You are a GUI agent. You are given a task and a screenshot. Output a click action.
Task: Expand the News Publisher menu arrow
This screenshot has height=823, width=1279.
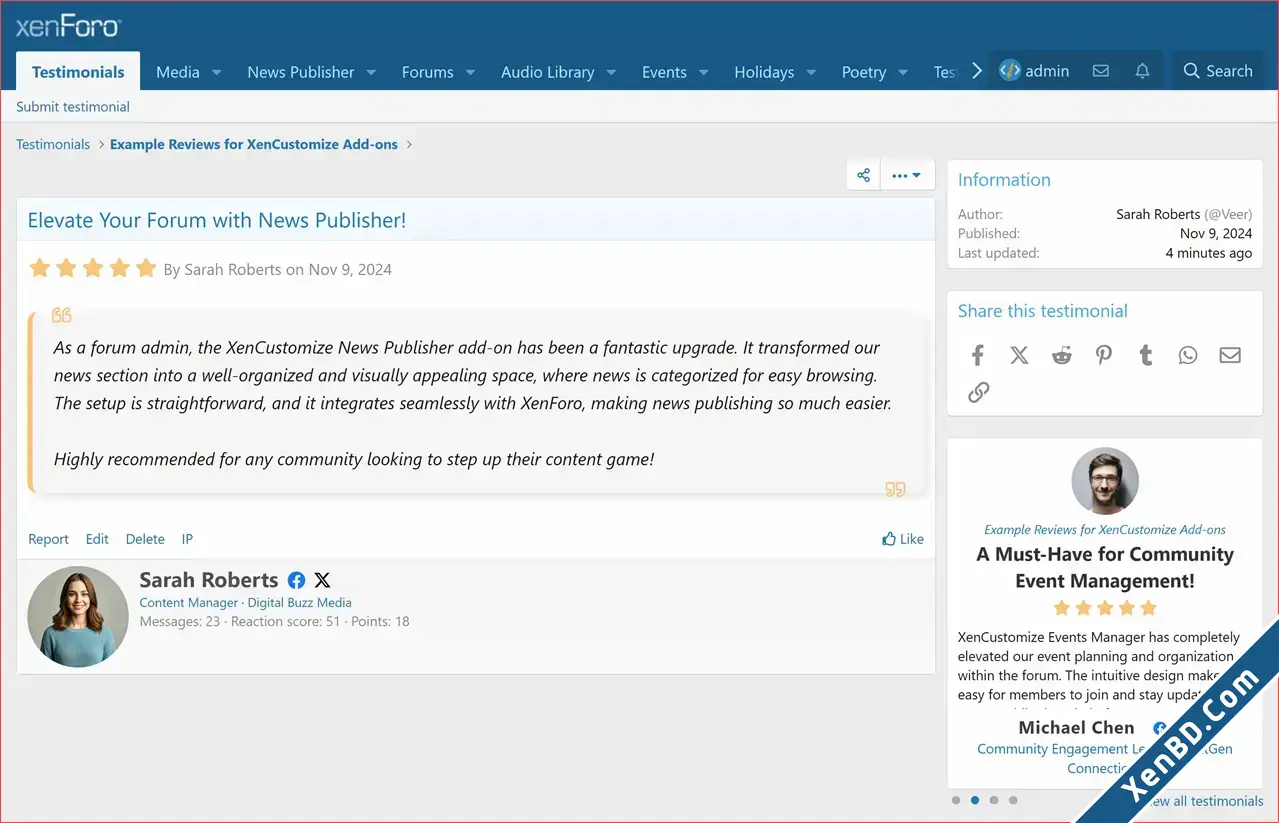(x=371, y=72)
